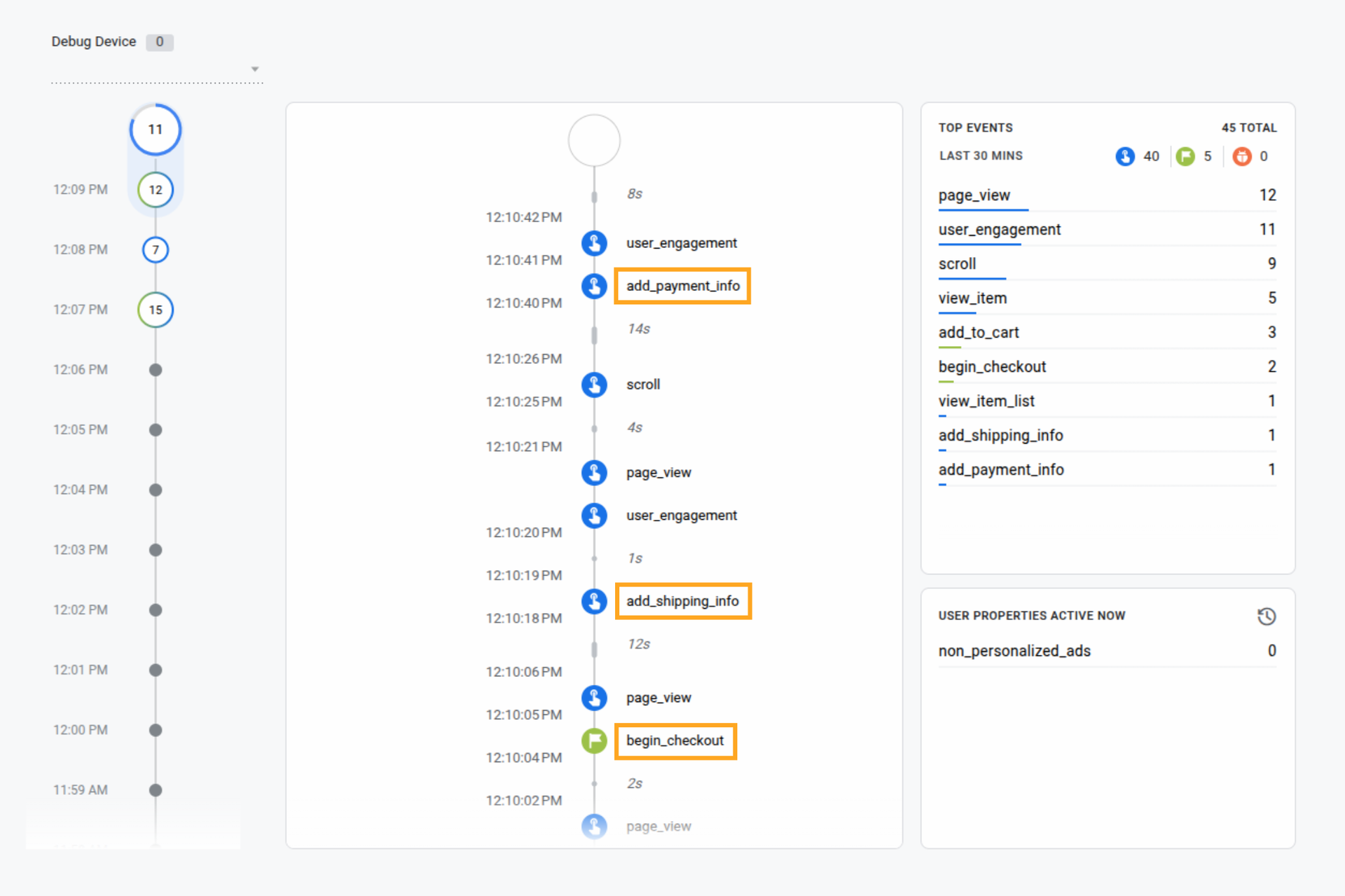Open add_to_cart in Top Events list
The width and height of the screenshot is (1345, 896).
(x=978, y=333)
